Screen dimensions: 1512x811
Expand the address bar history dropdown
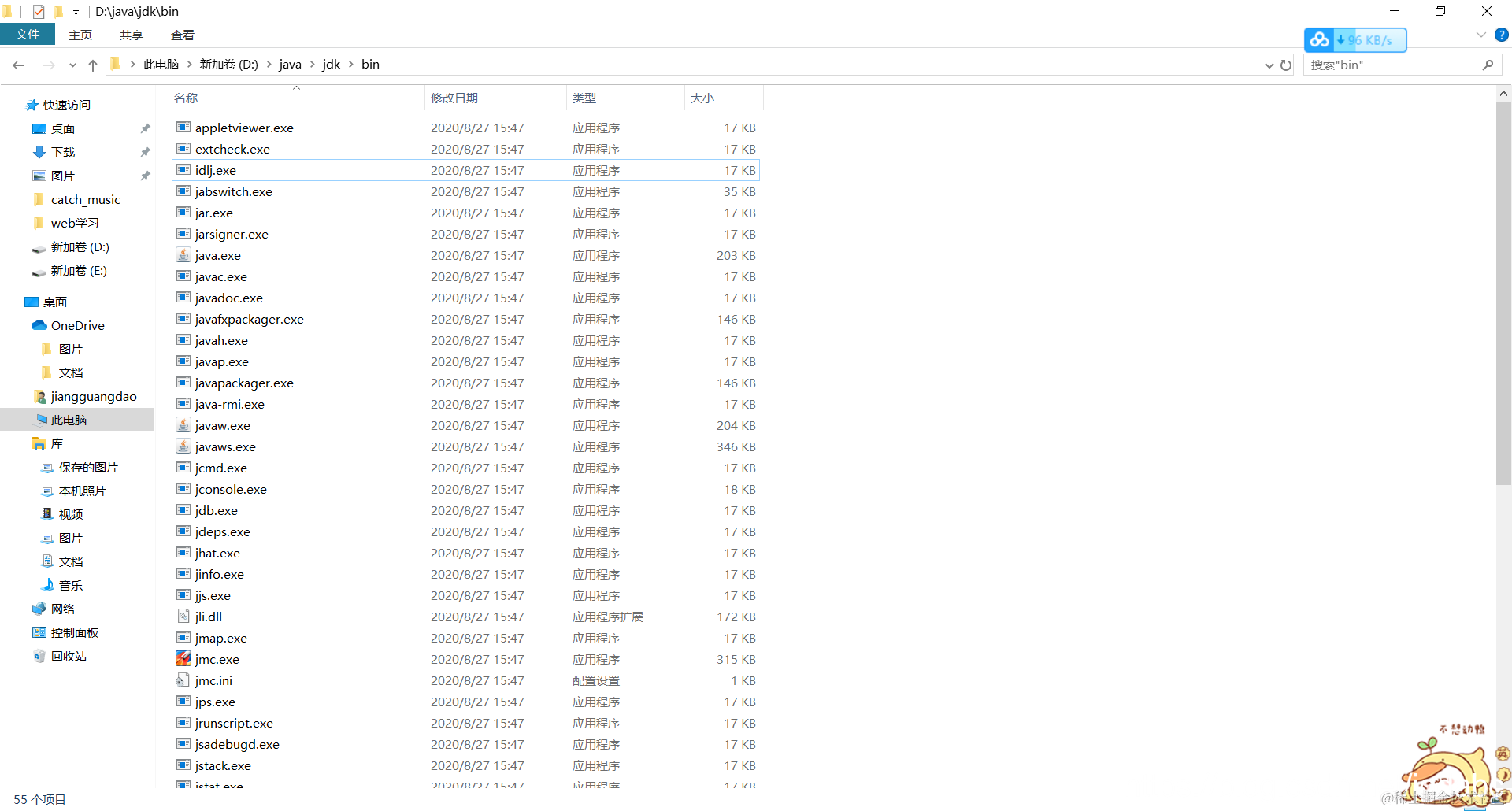(x=1269, y=65)
